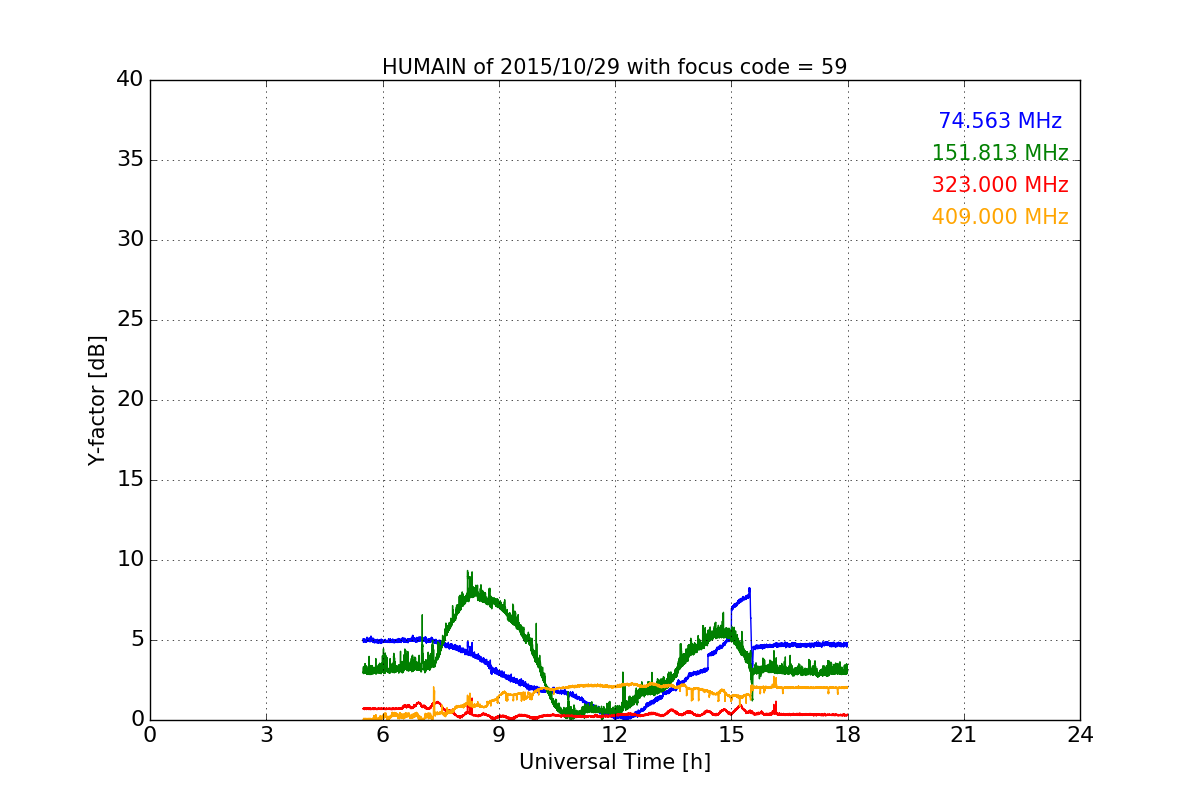
Task: Select the green '151.813 MHz' legend label
Action: tap(1000, 153)
